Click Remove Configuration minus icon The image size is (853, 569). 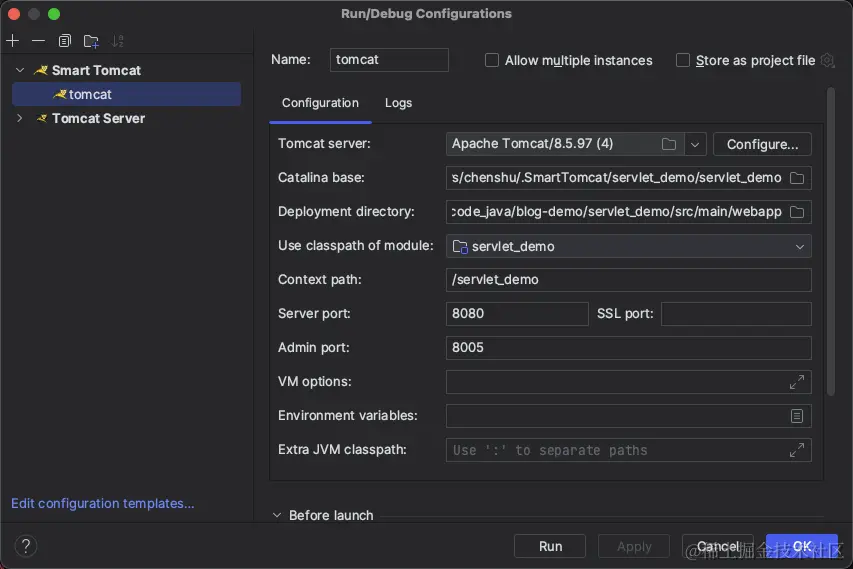click(x=38, y=41)
